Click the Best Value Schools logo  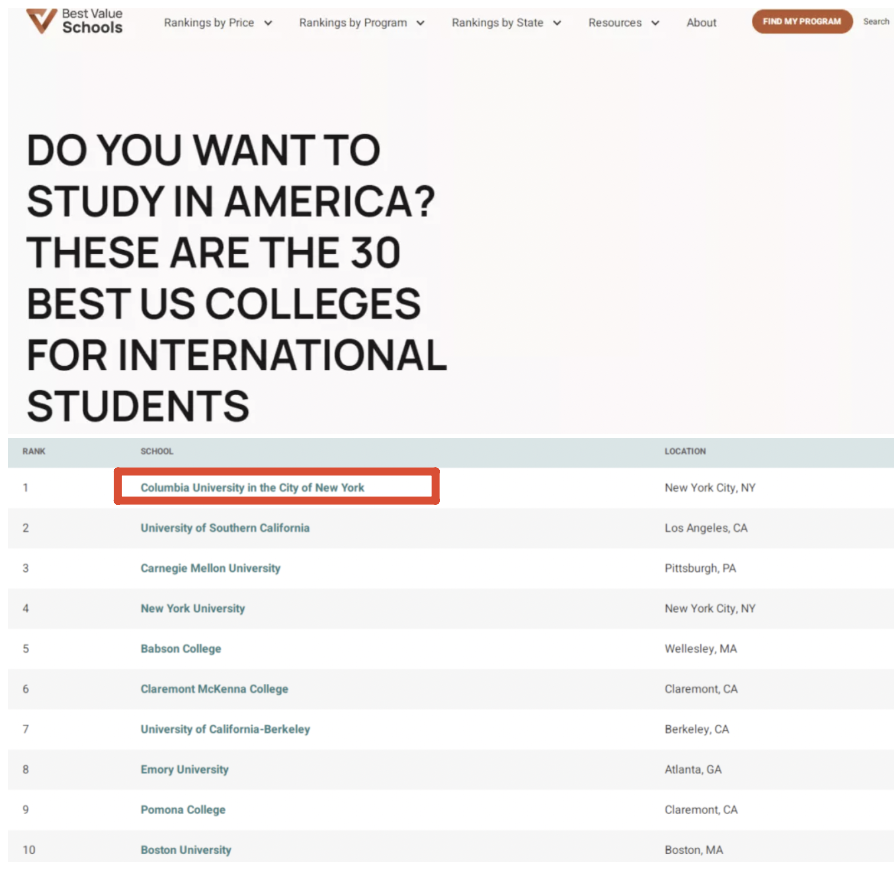point(75,21)
